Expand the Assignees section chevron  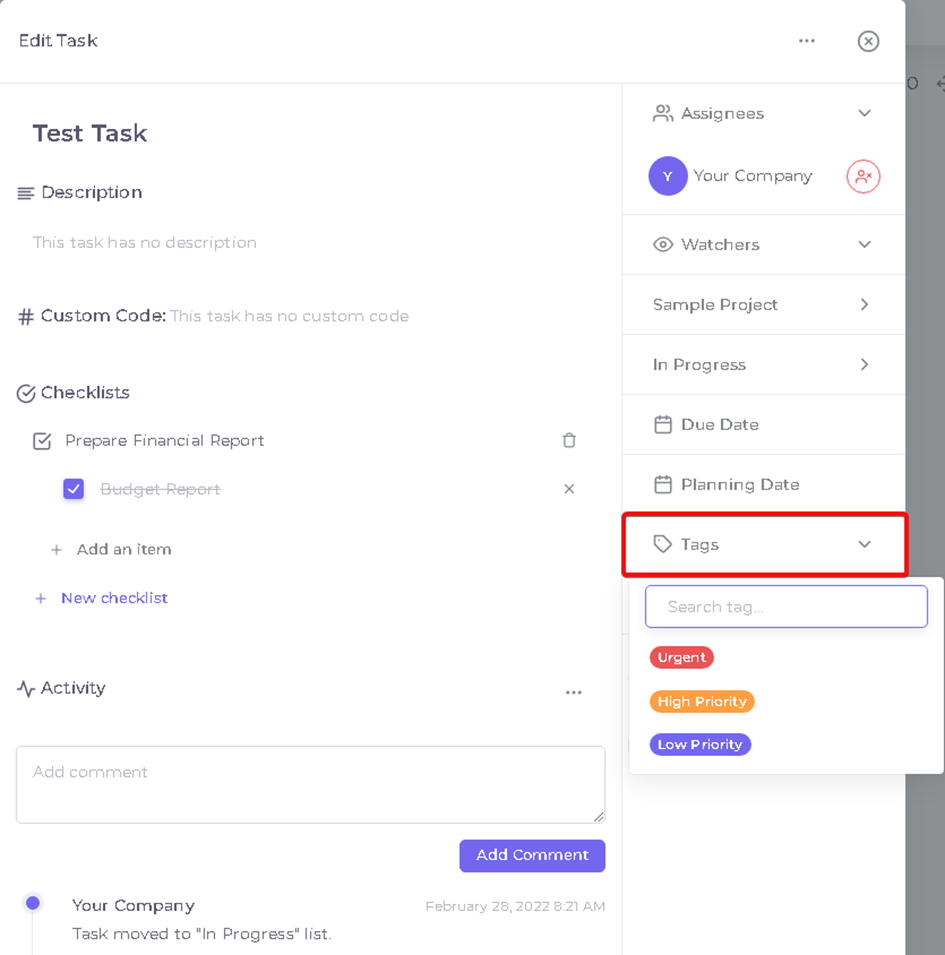tap(864, 113)
